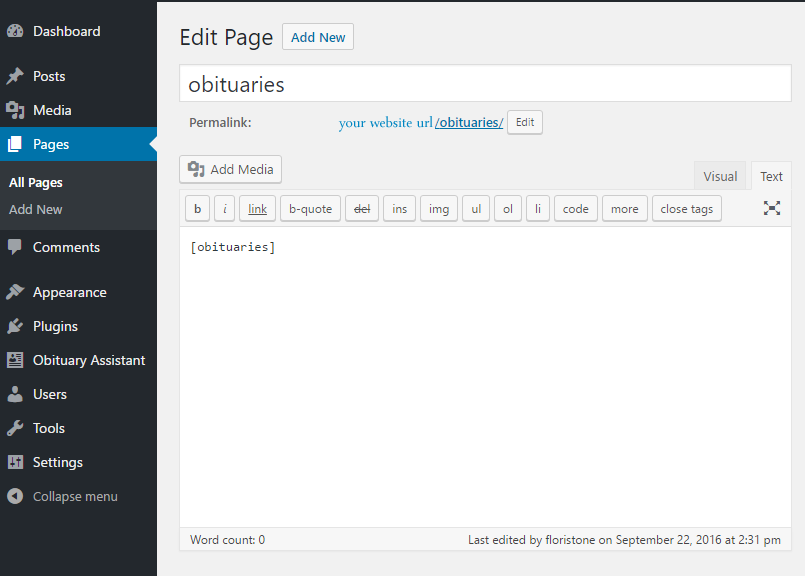Click the Appearance paintbrush icon
Viewport: 805px width, 576px height.
click(15, 293)
